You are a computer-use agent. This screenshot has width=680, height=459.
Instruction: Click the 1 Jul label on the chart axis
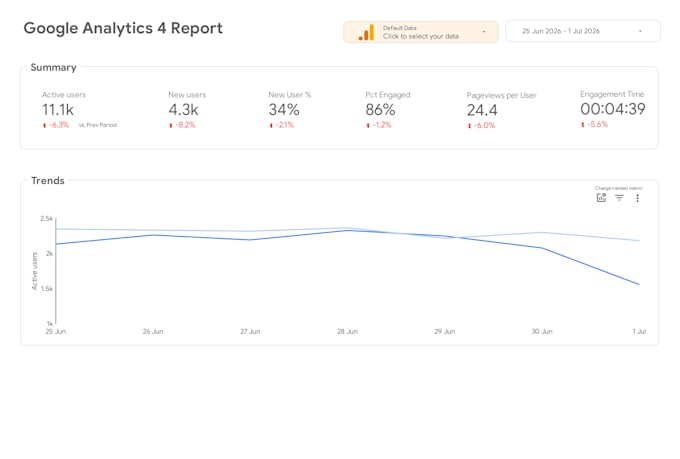(x=639, y=331)
